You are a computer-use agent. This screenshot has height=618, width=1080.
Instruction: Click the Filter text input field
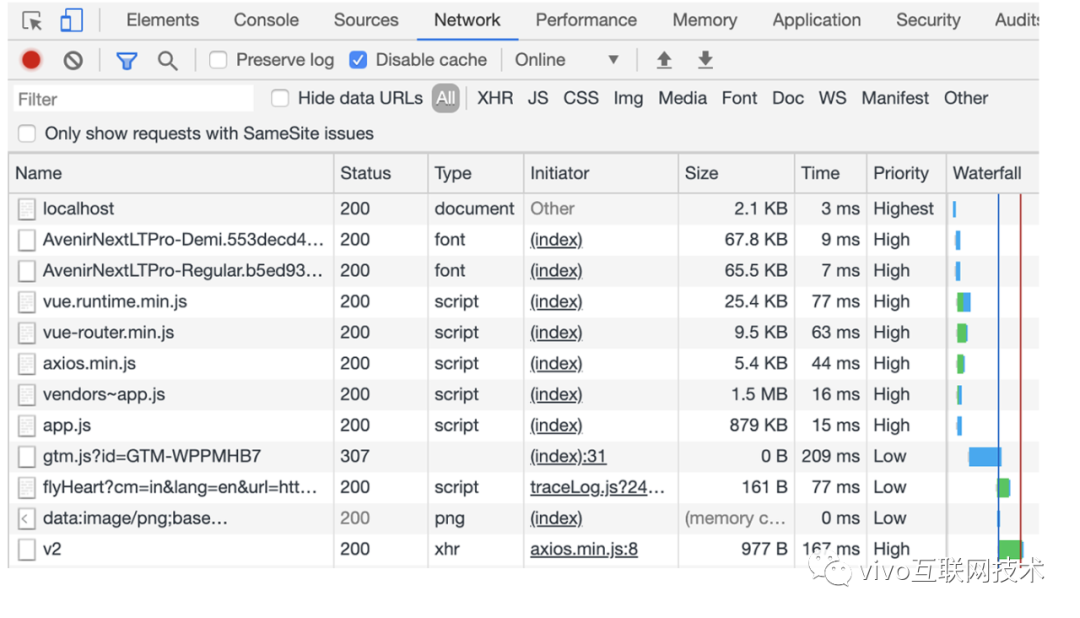pyautogui.click(x=133, y=99)
